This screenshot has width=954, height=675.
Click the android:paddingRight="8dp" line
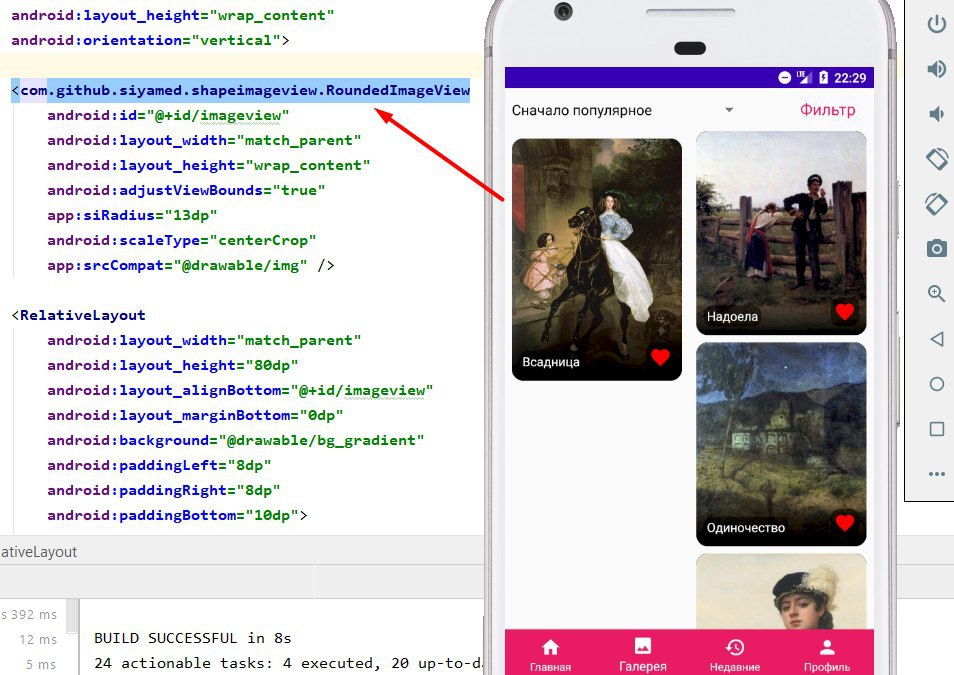point(164,490)
